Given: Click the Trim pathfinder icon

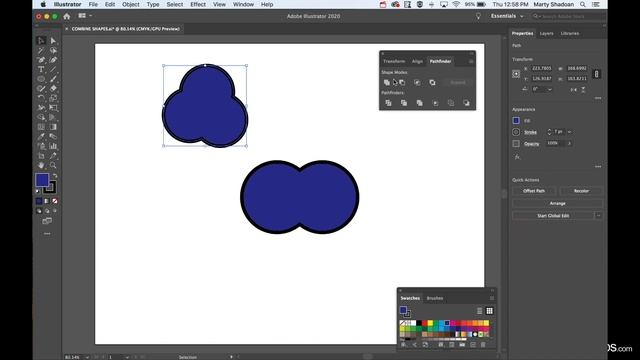Looking at the screenshot, I should click(x=404, y=103).
